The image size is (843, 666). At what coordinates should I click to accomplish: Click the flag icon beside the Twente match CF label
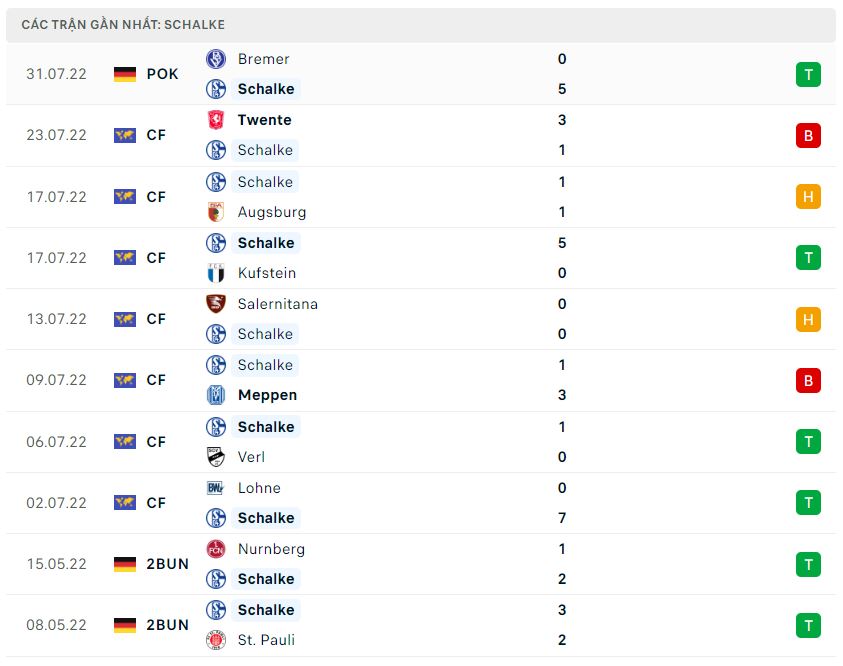(124, 135)
